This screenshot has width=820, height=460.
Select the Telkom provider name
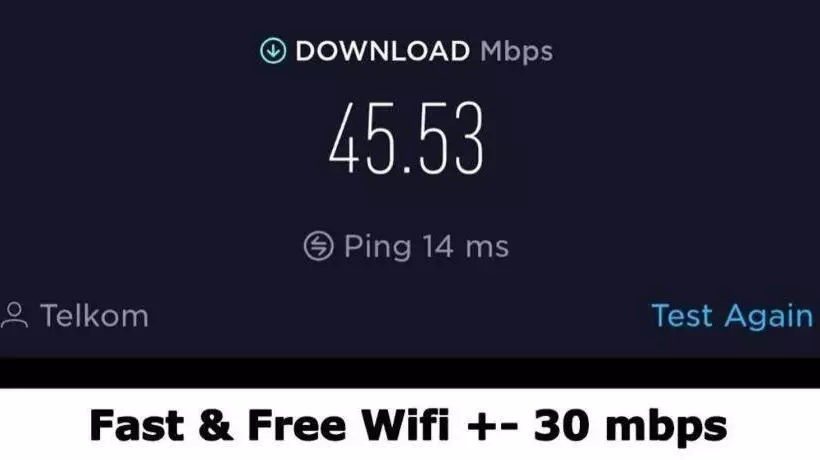(94, 316)
